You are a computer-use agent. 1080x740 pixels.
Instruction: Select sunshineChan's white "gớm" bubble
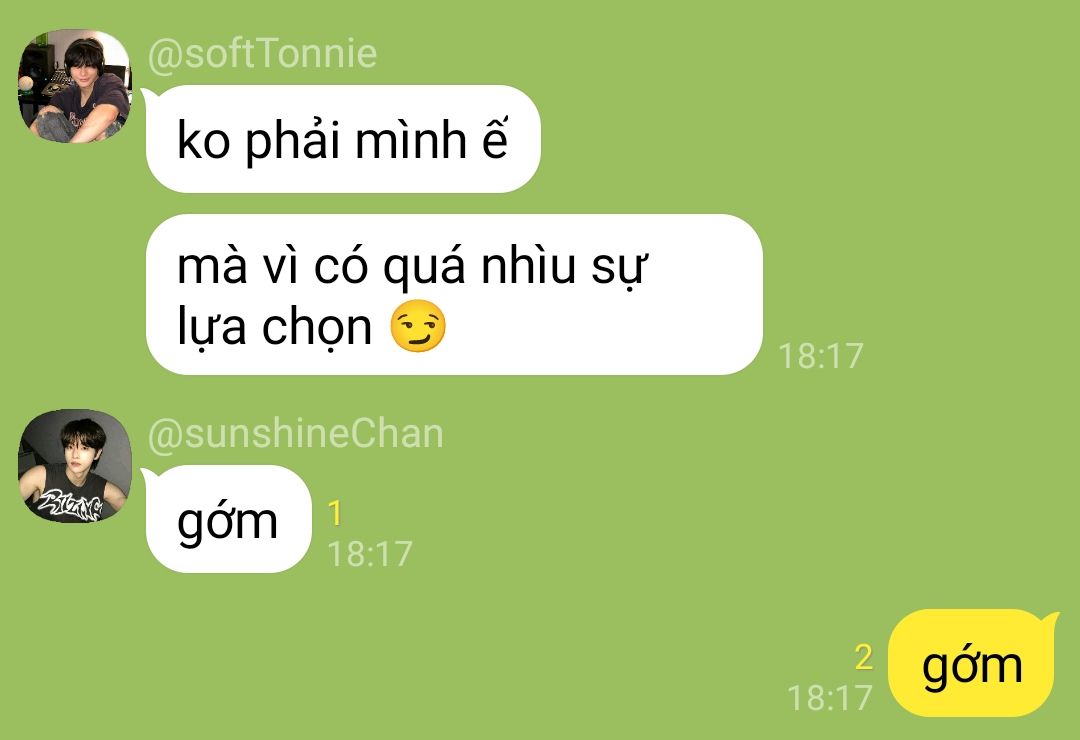point(228,519)
